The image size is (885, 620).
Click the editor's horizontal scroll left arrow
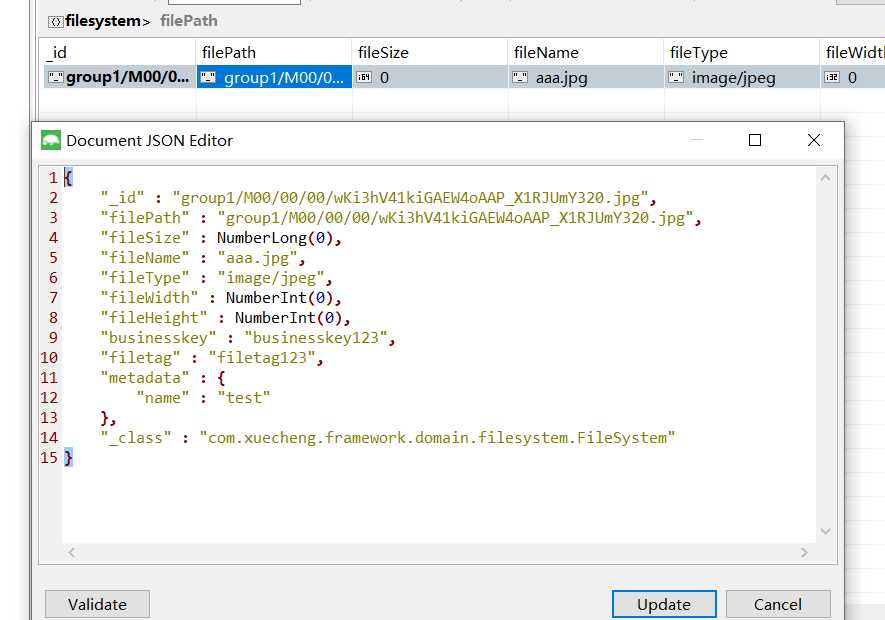point(71,552)
